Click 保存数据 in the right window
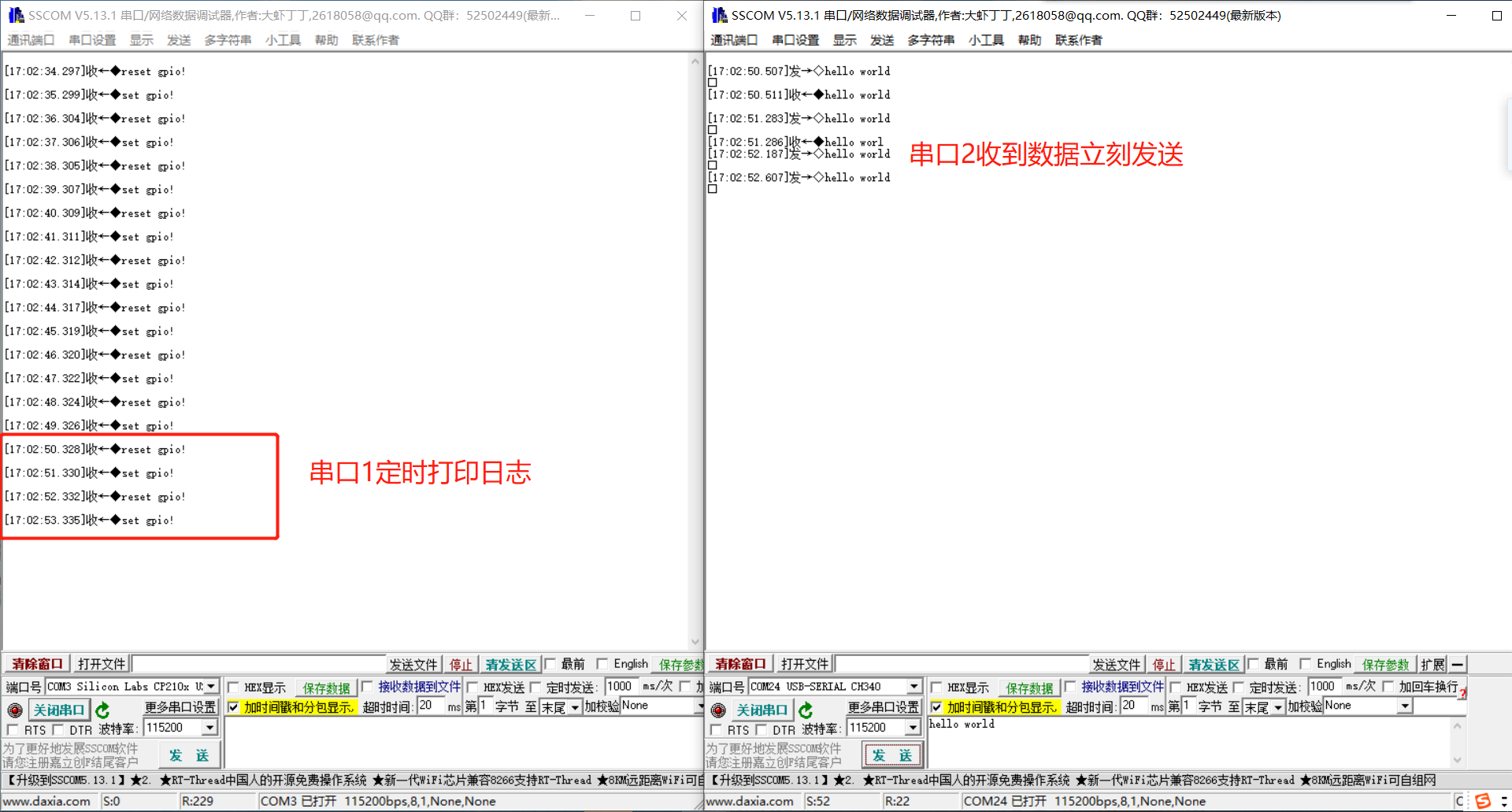Image resolution: width=1512 pixels, height=812 pixels. point(1029,687)
